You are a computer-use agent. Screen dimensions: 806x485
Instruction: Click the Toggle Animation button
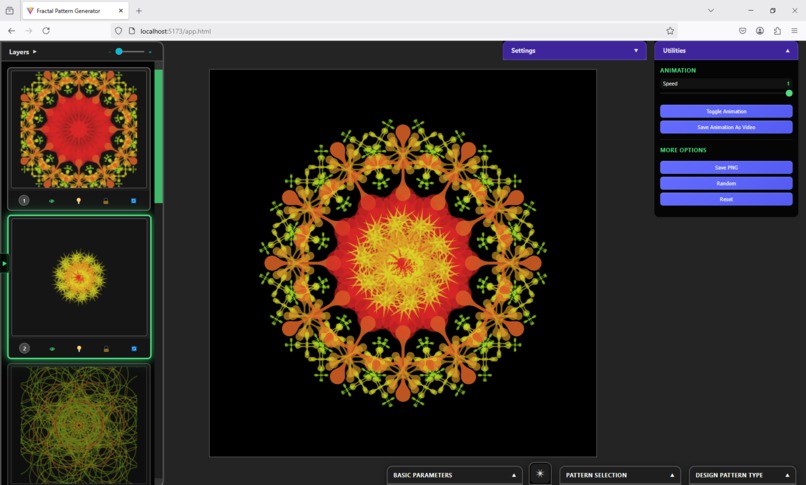click(x=726, y=111)
